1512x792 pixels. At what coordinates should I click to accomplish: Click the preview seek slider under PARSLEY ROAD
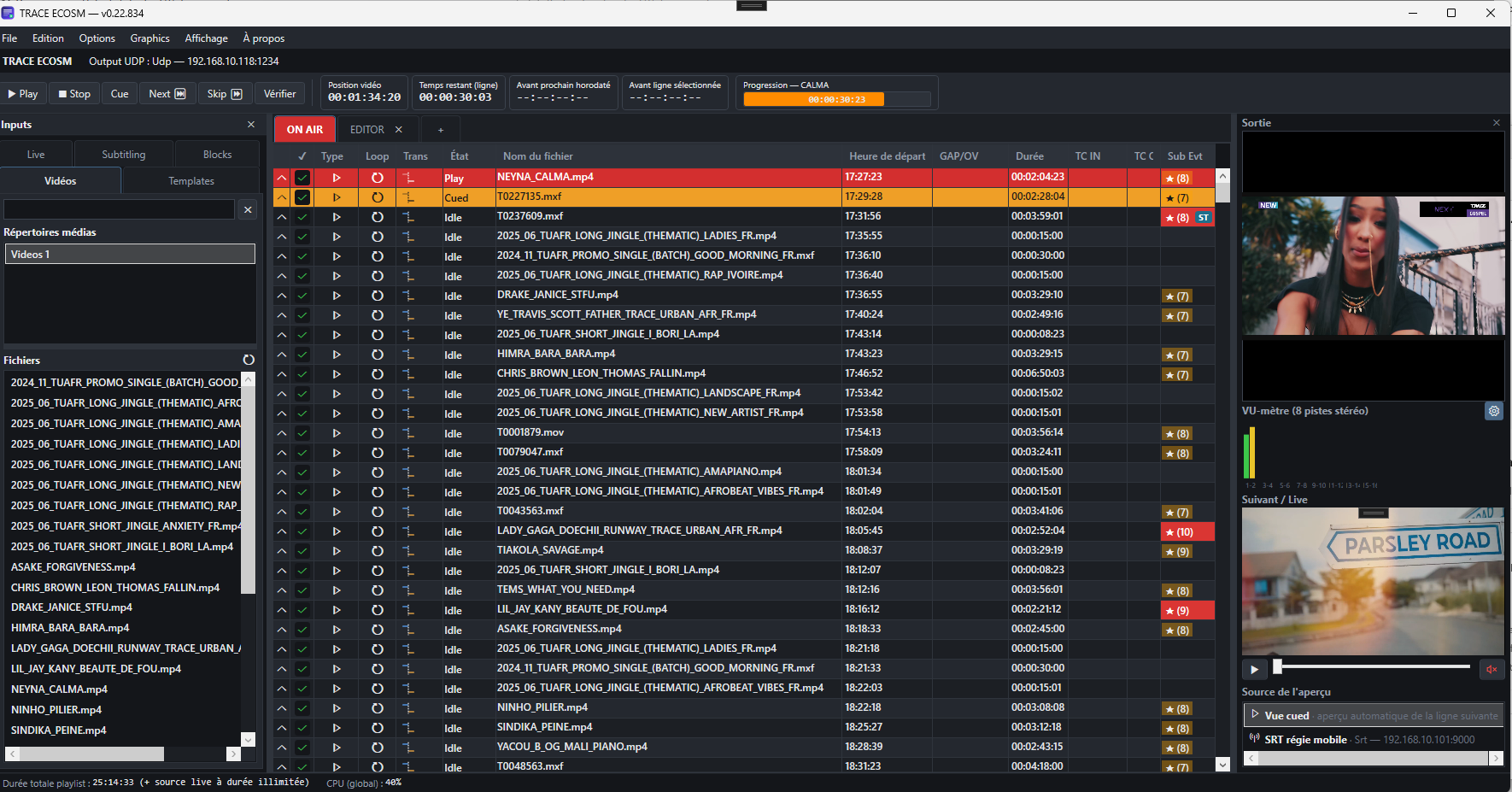(1373, 666)
